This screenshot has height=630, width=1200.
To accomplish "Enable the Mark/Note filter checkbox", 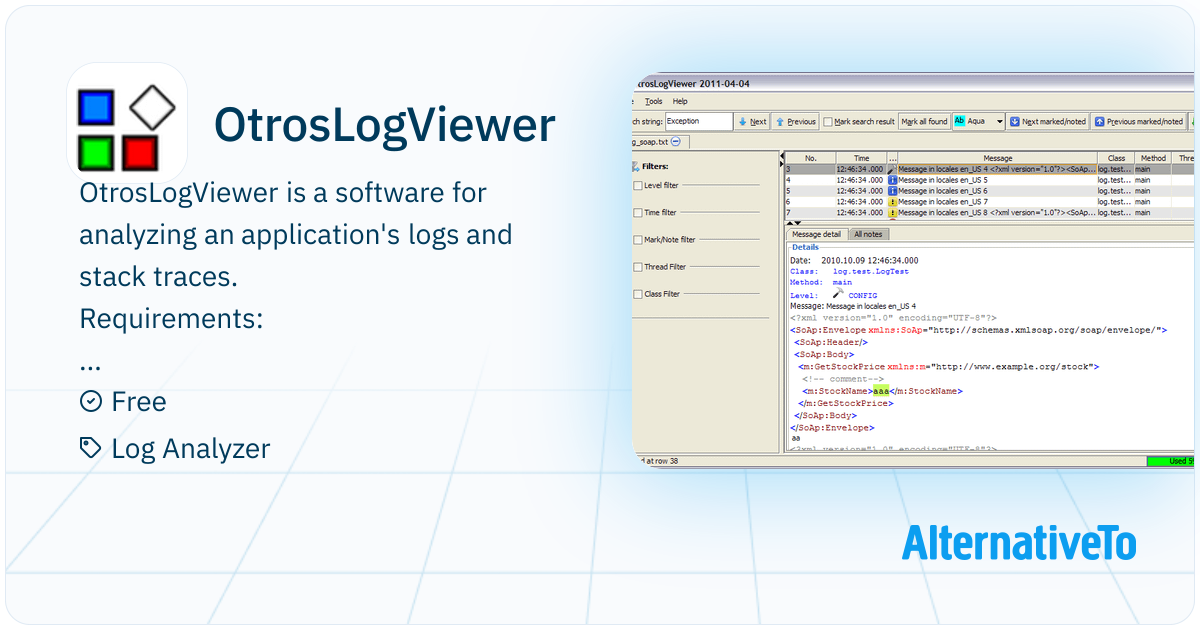I will click(638, 240).
